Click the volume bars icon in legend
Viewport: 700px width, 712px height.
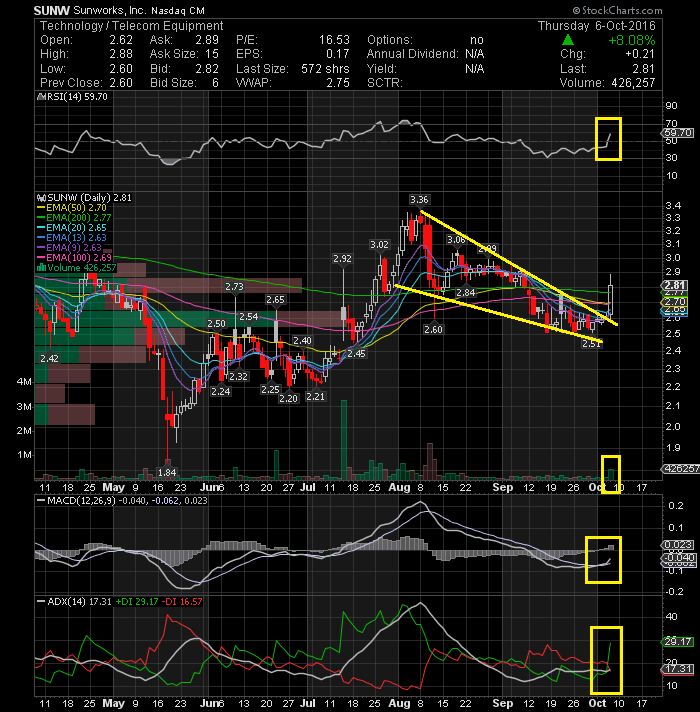41,267
